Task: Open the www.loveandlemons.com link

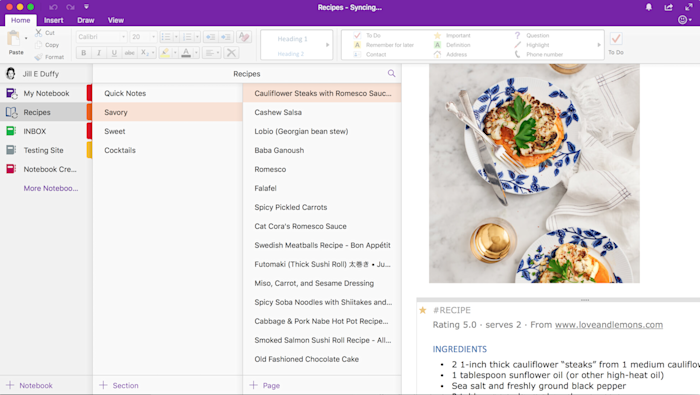Action: [x=608, y=324]
